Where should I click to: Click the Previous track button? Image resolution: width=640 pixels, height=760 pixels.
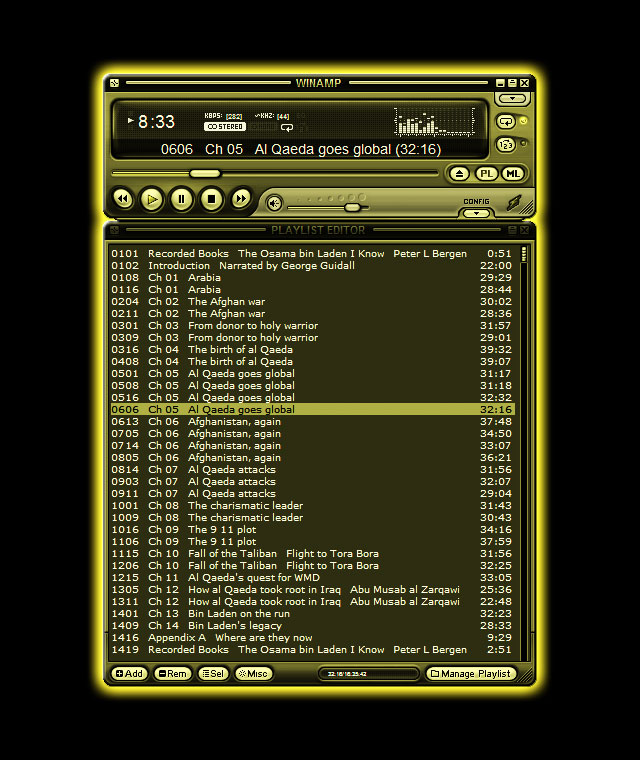click(122, 200)
